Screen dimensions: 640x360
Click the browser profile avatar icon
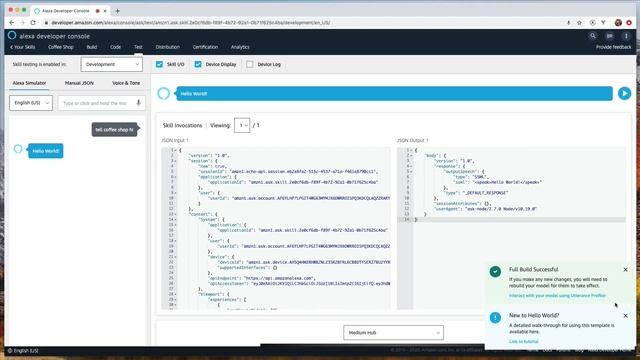(618, 23)
